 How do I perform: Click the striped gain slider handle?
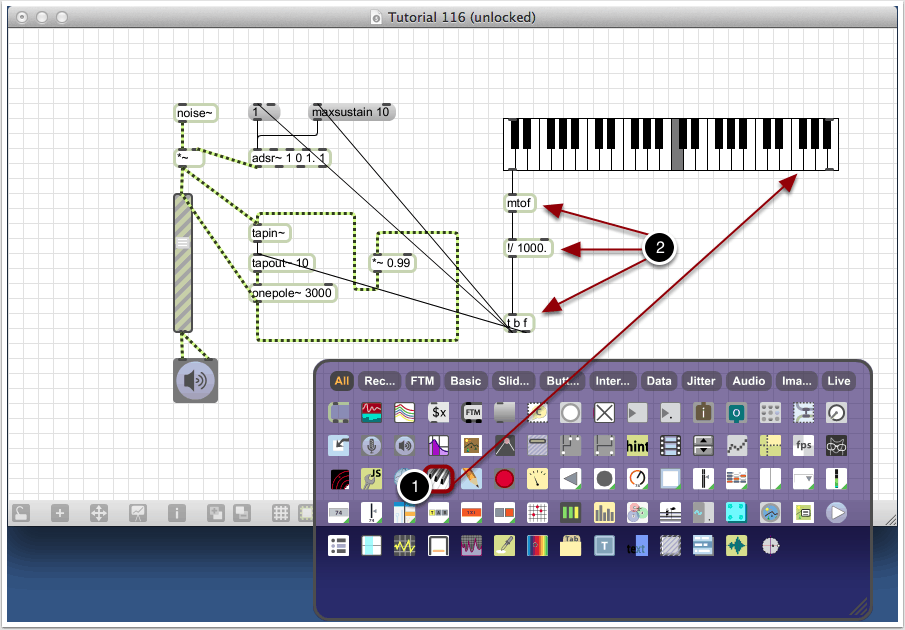point(182,242)
